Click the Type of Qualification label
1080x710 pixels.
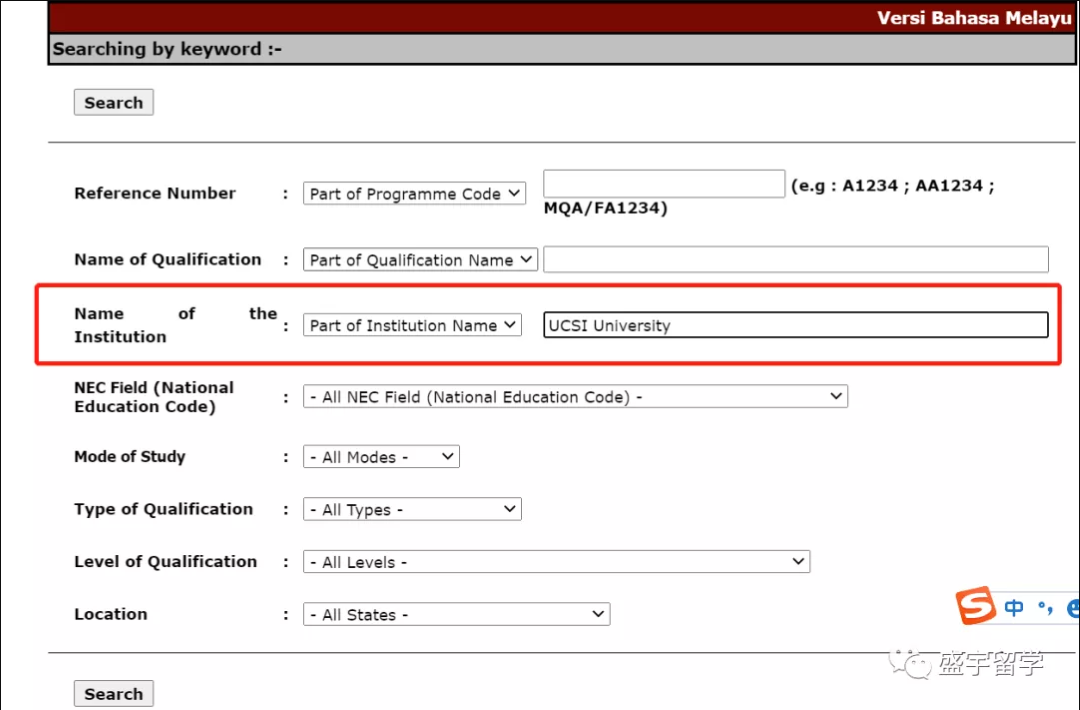164,510
